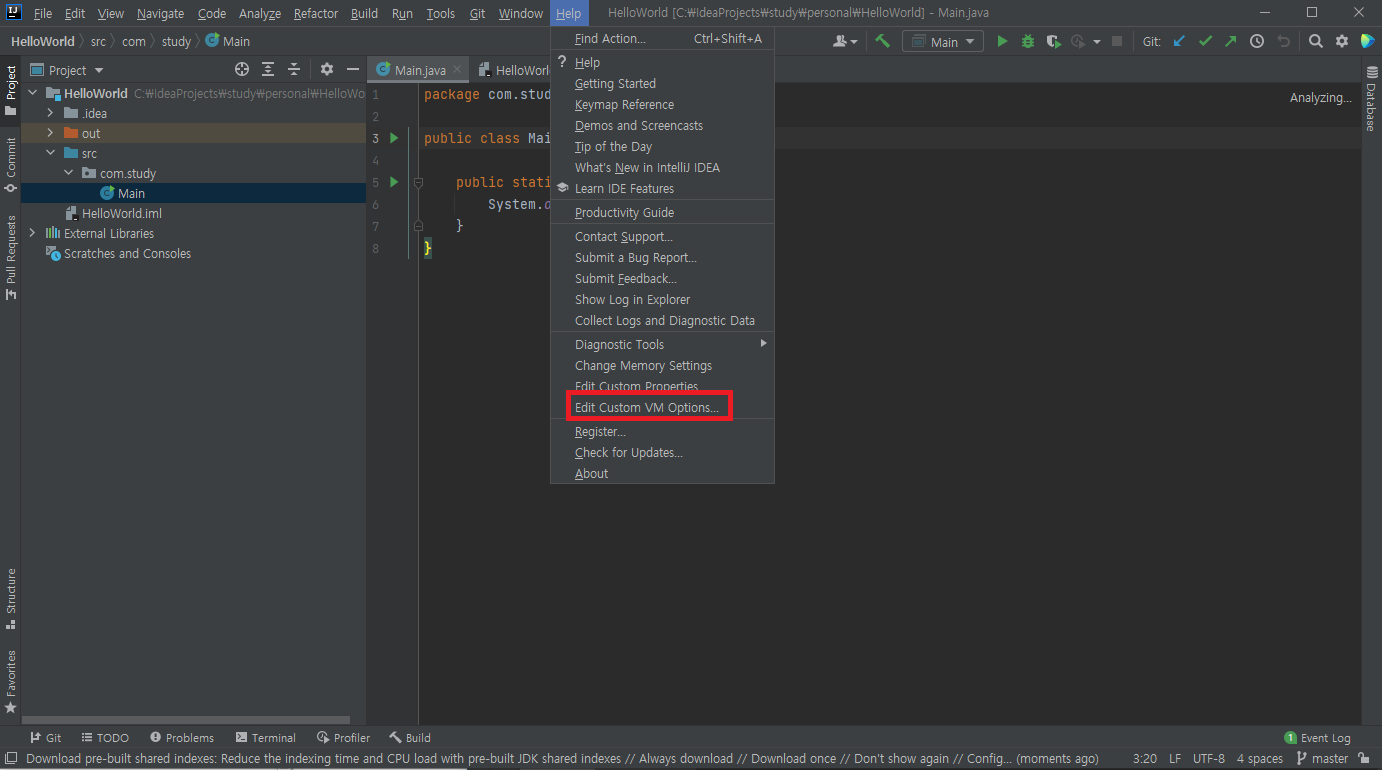Open the profiler run options dropdown arrow
Screen dimensions: 1382x770
1096,41
